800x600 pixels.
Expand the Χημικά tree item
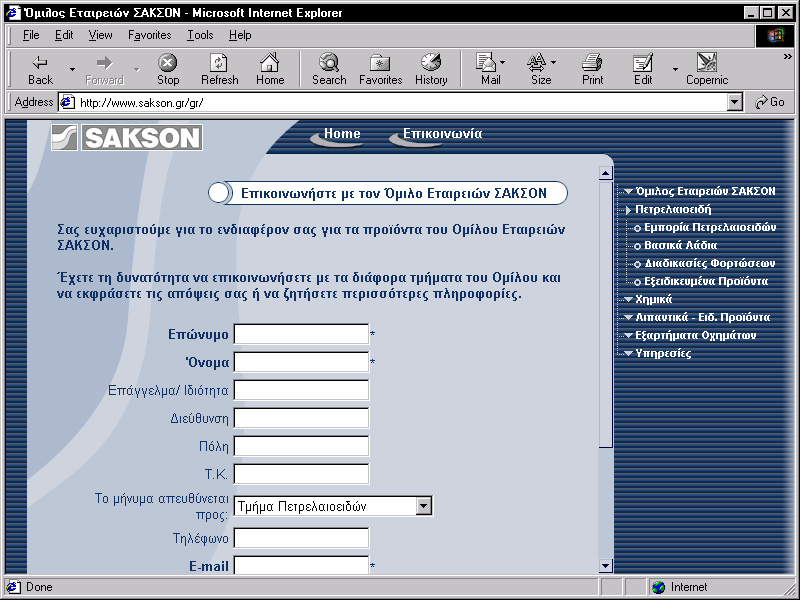(629, 299)
